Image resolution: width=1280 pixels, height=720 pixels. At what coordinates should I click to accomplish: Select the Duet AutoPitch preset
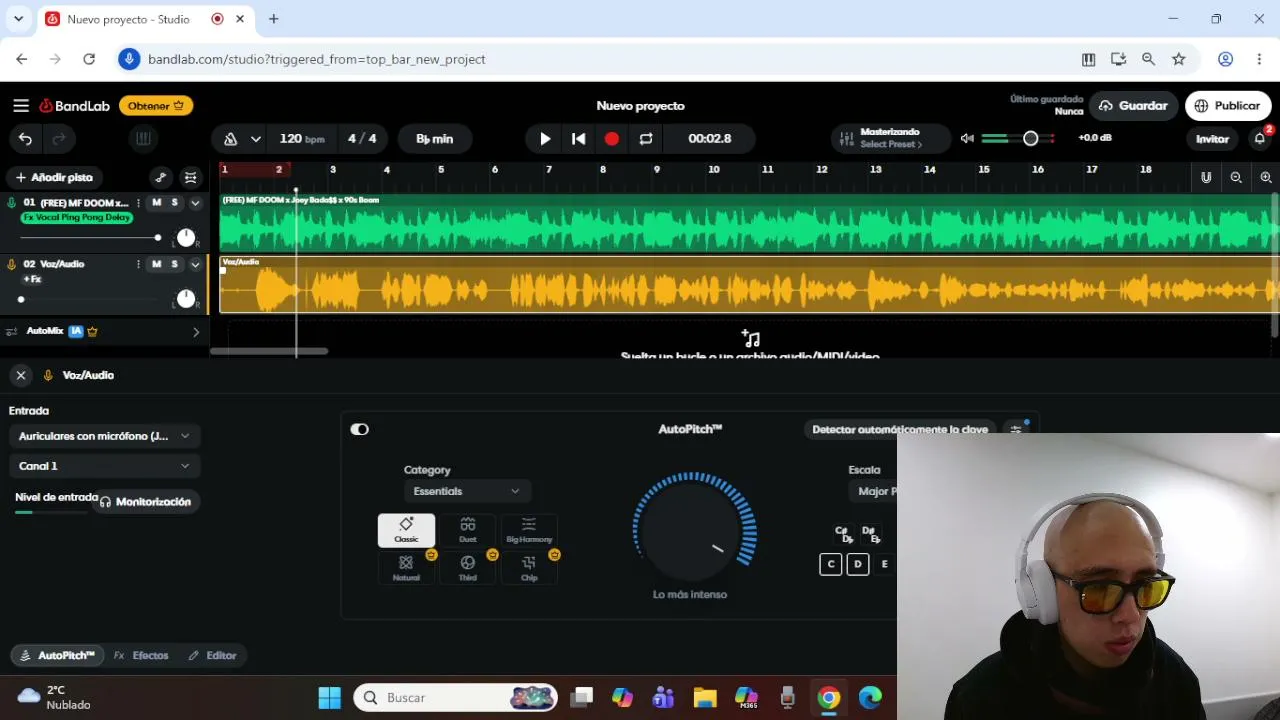point(467,530)
